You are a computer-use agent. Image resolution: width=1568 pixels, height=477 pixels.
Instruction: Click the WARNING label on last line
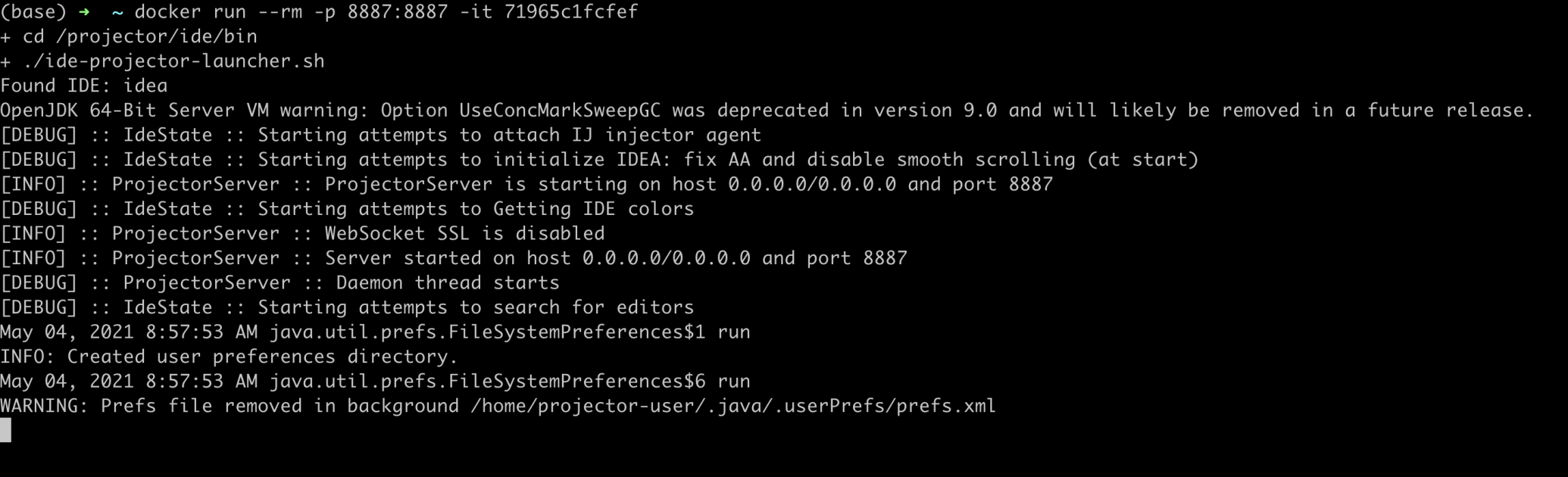coord(45,406)
